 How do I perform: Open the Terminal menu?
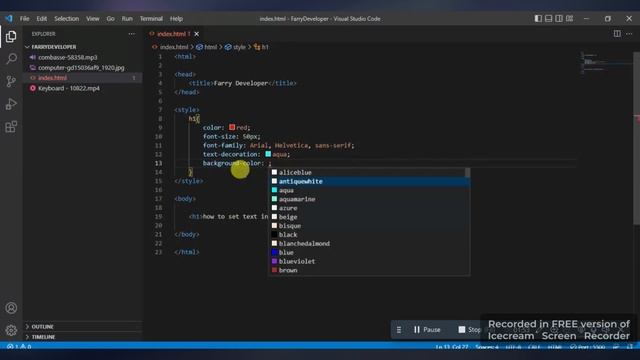click(151, 19)
